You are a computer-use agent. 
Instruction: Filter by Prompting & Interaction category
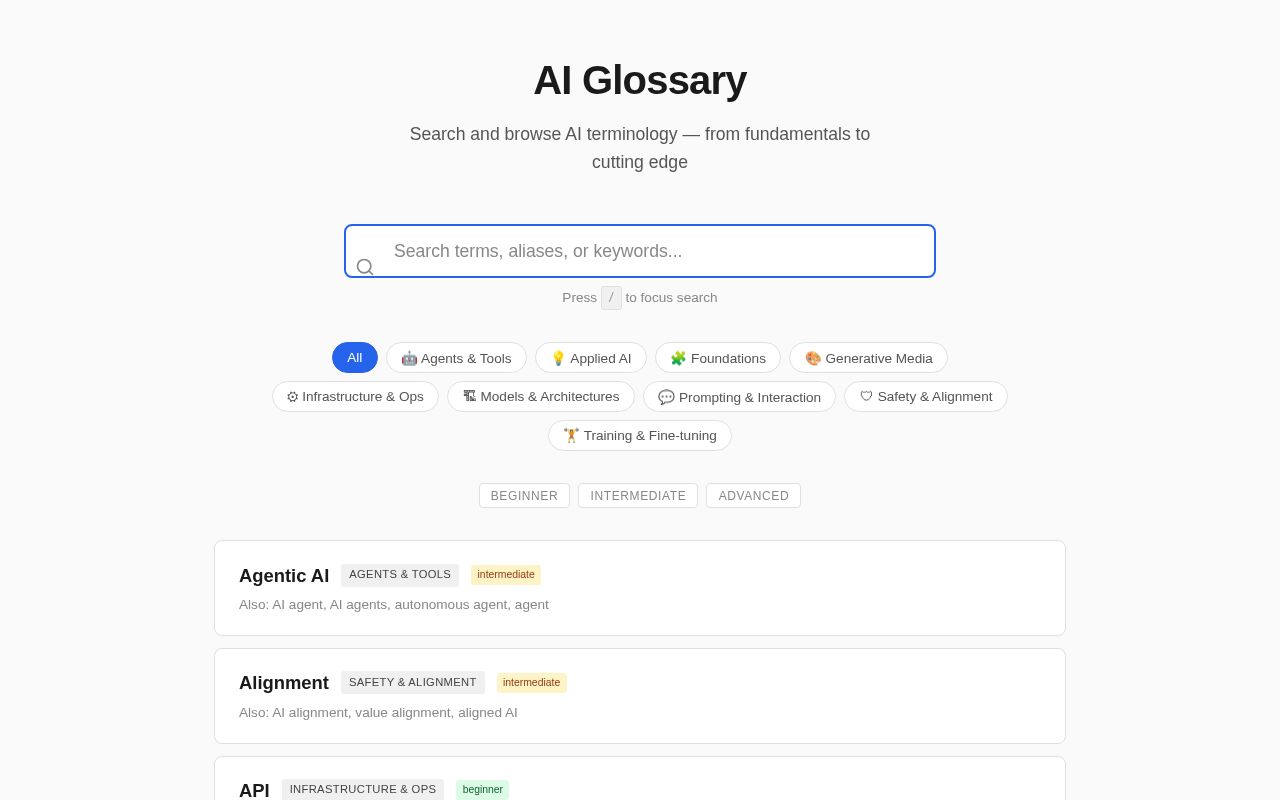pyautogui.click(x=739, y=397)
